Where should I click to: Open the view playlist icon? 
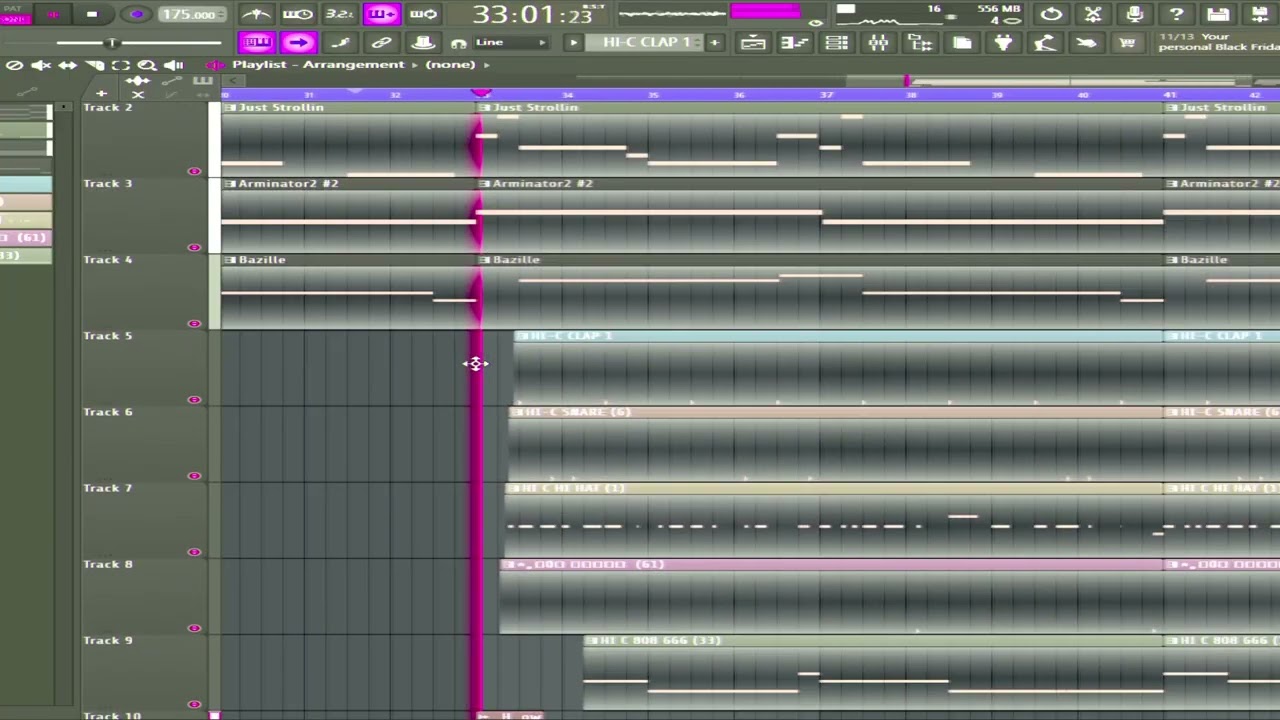coord(753,42)
